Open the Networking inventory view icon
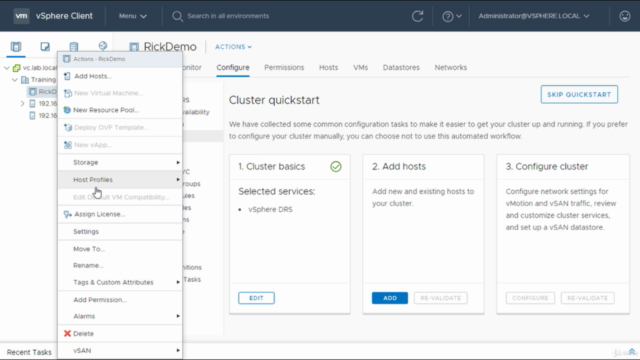Viewport: 640px width, 360px height. (103, 46)
